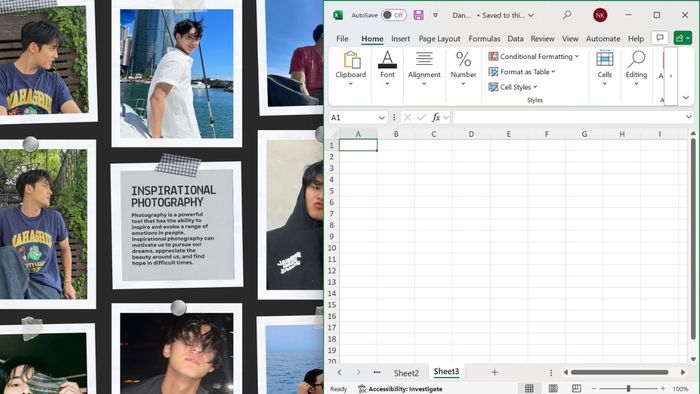700x394 pixels.
Task: Open the Formulas tab
Action: click(x=484, y=39)
